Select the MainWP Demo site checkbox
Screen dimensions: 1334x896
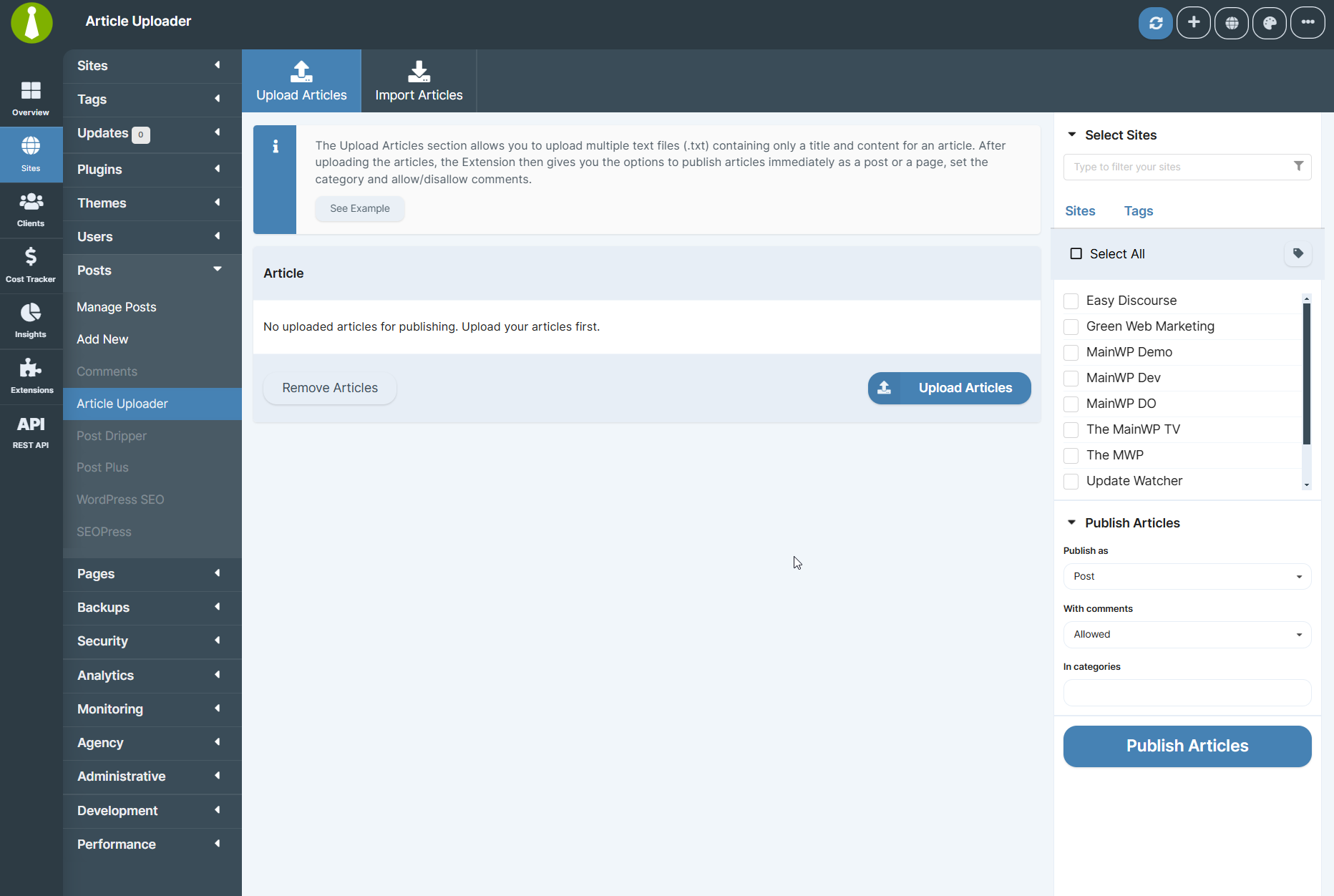click(x=1071, y=352)
